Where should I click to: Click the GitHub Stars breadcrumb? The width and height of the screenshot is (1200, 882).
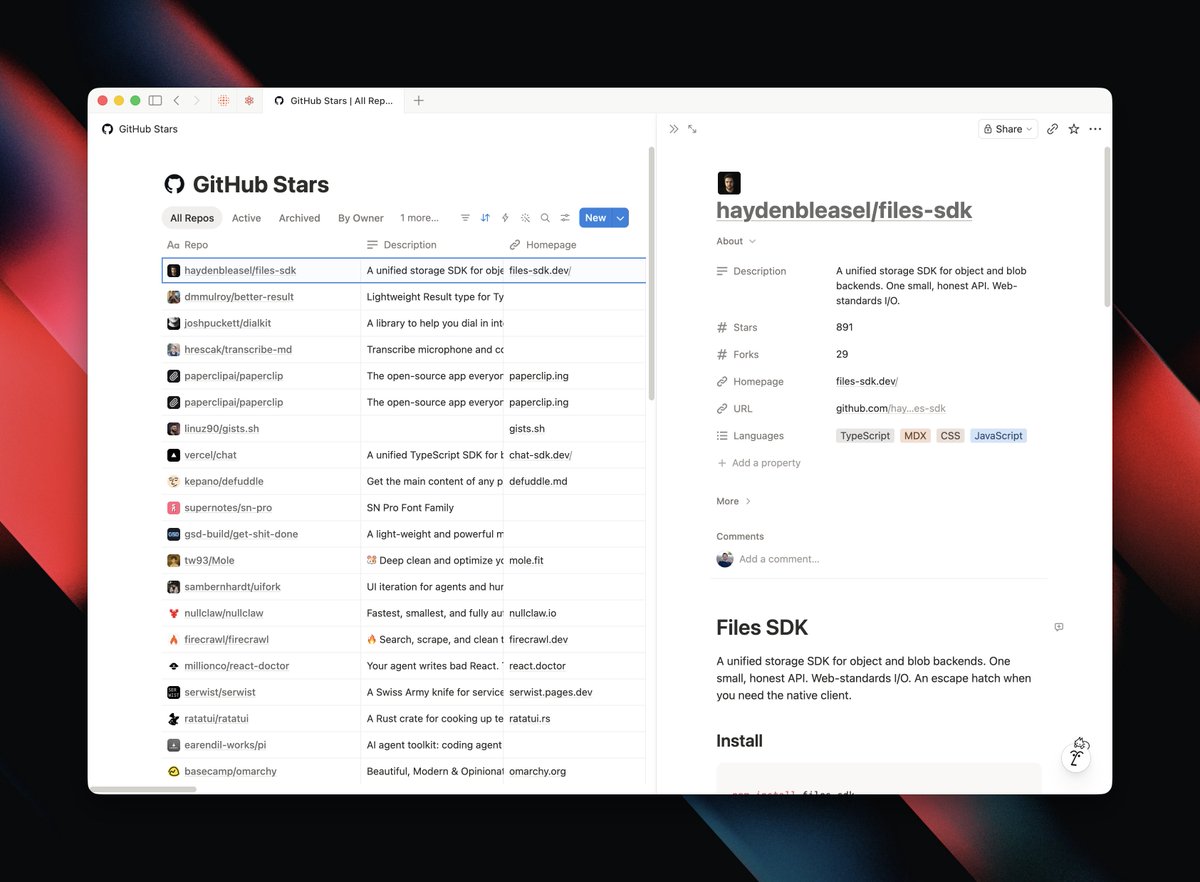coord(140,129)
